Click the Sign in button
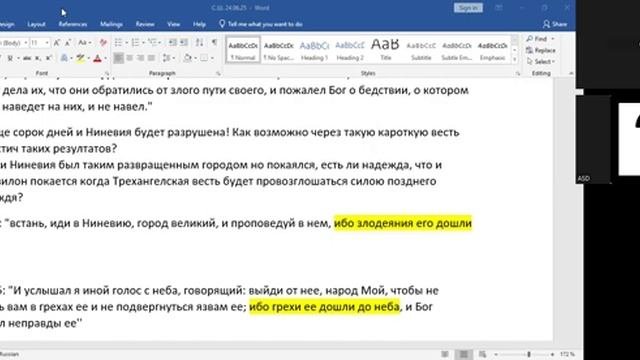 coord(468,8)
